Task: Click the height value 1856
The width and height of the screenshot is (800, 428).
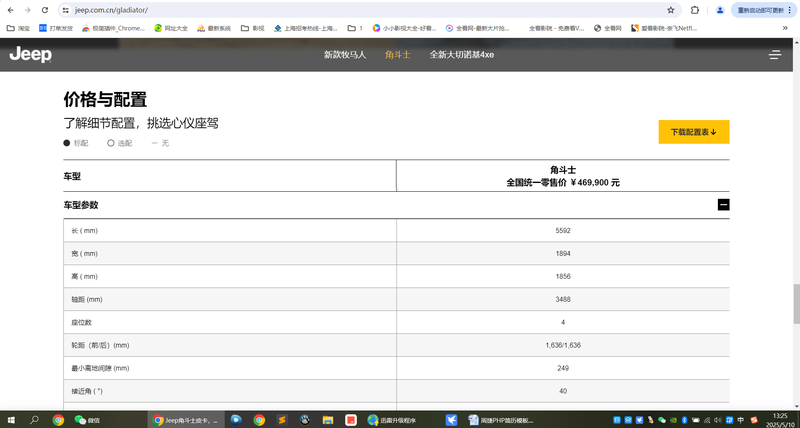Action: (x=563, y=276)
